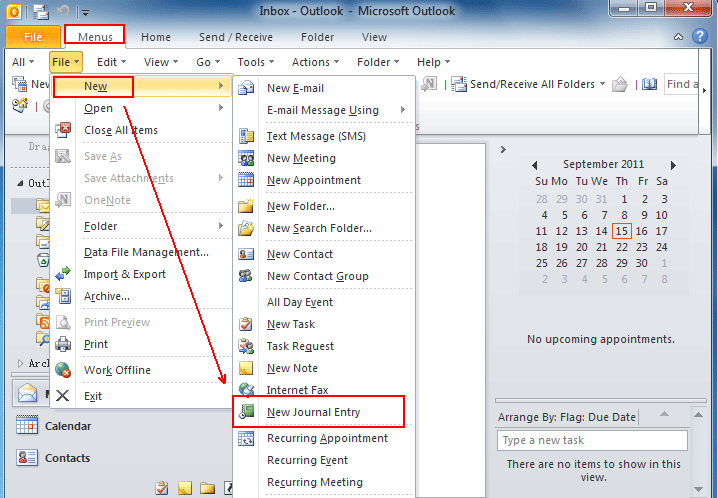Click the Recurring Appointment icon
Screen dimensions: 718x498
tap(246, 438)
